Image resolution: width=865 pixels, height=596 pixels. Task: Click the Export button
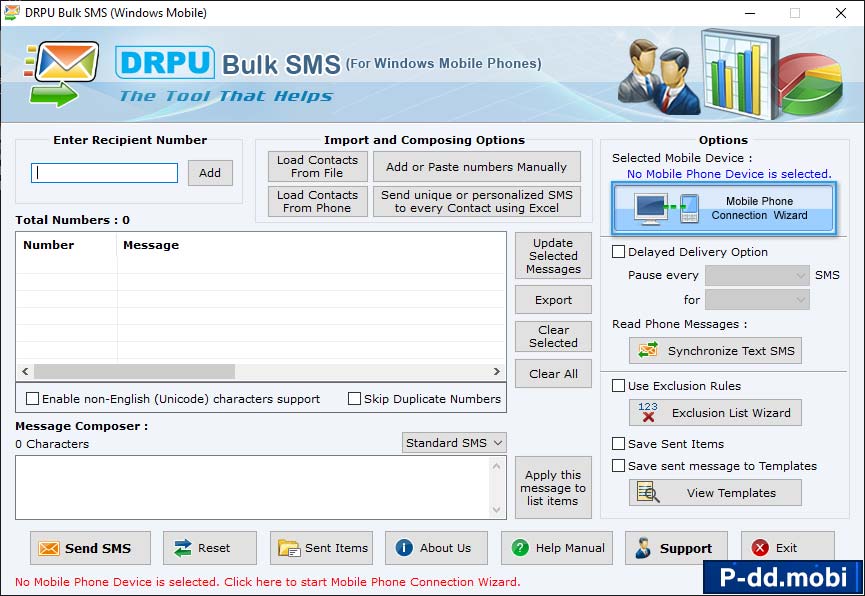tap(553, 300)
